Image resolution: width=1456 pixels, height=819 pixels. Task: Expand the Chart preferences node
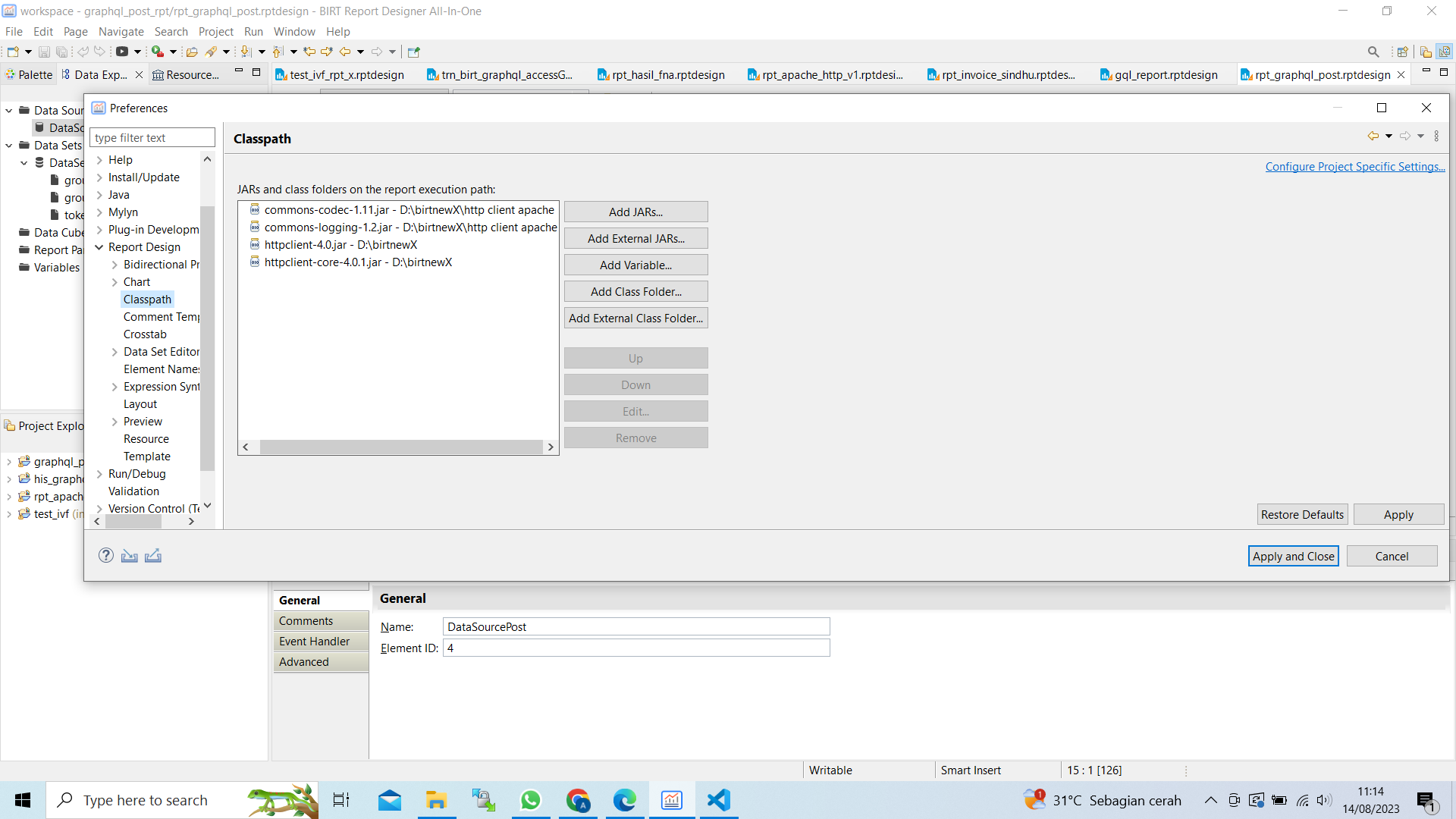(115, 282)
